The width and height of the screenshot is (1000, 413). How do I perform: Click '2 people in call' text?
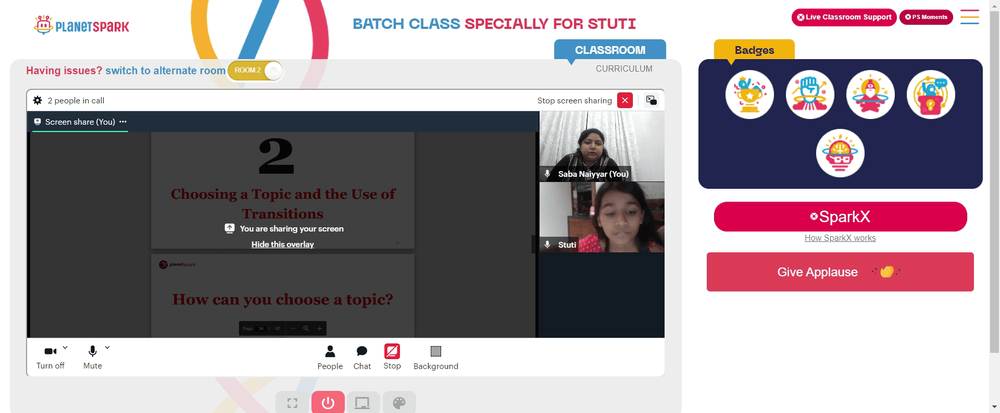pyautogui.click(x=76, y=101)
